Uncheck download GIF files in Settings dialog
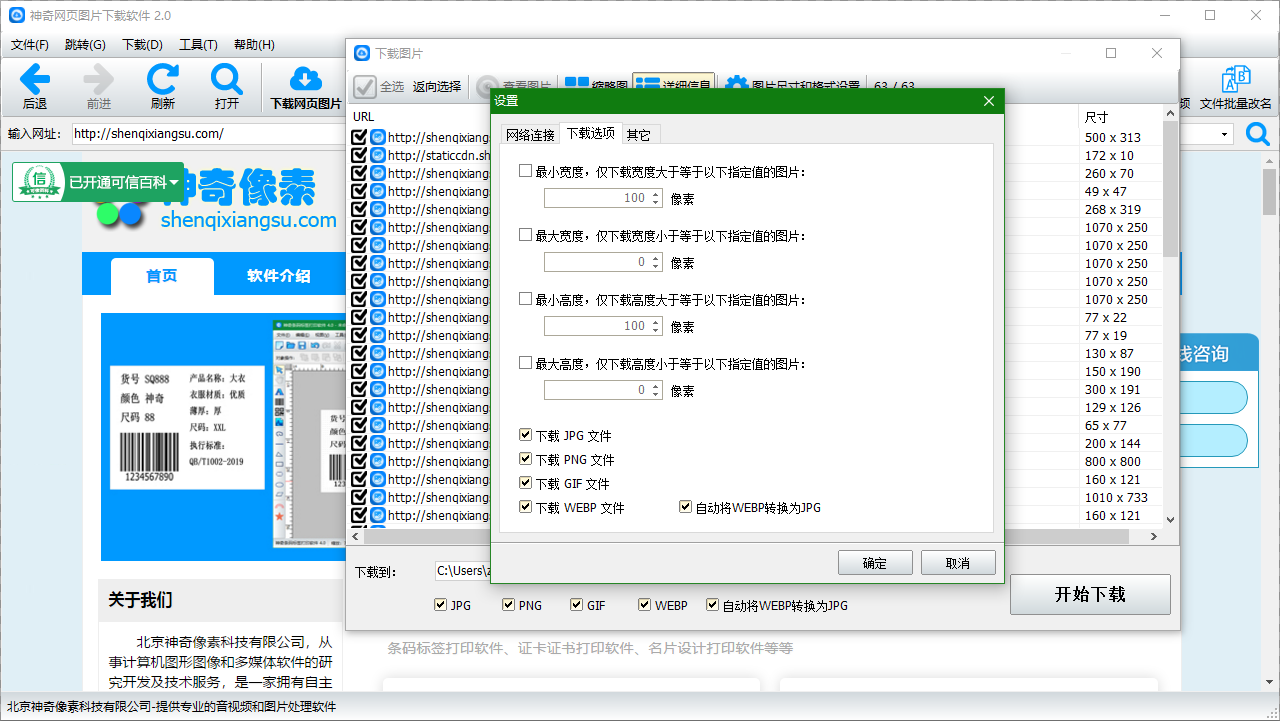The width and height of the screenshot is (1280, 721). coord(525,483)
